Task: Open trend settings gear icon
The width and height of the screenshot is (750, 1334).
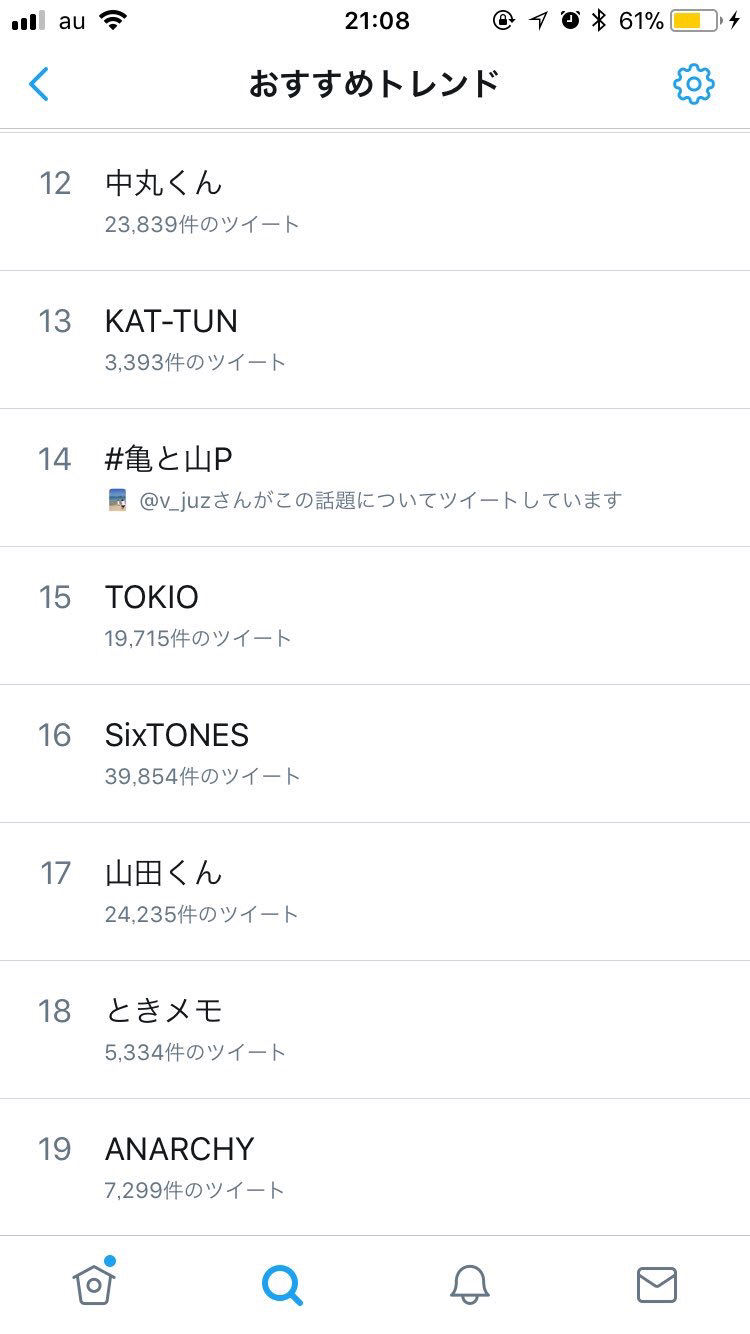Action: [x=693, y=85]
